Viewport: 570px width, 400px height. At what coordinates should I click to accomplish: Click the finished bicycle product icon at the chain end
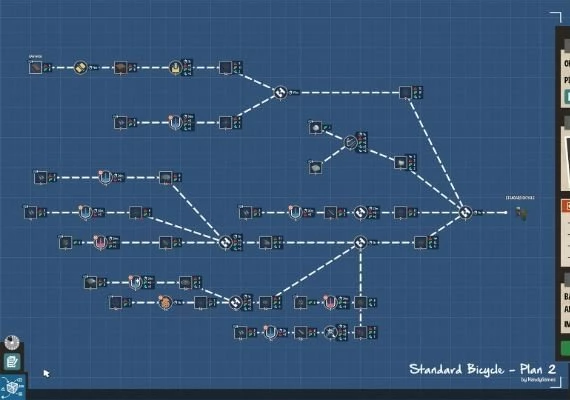[522, 213]
